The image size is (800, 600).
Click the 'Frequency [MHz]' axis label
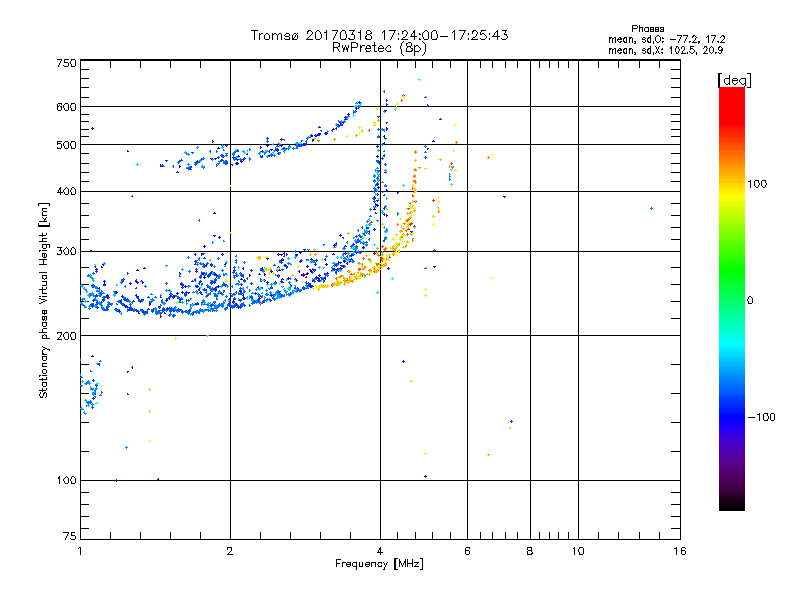pos(379,564)
